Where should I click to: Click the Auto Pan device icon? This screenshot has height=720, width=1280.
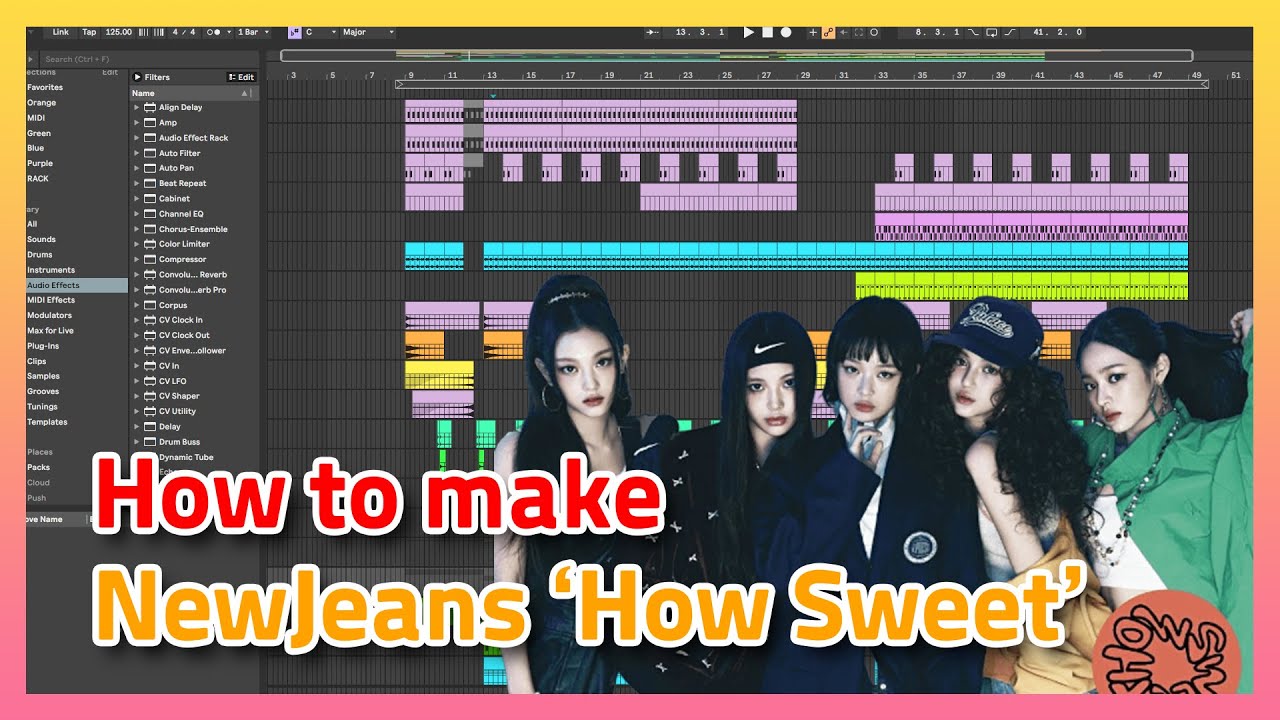(150, 168)
